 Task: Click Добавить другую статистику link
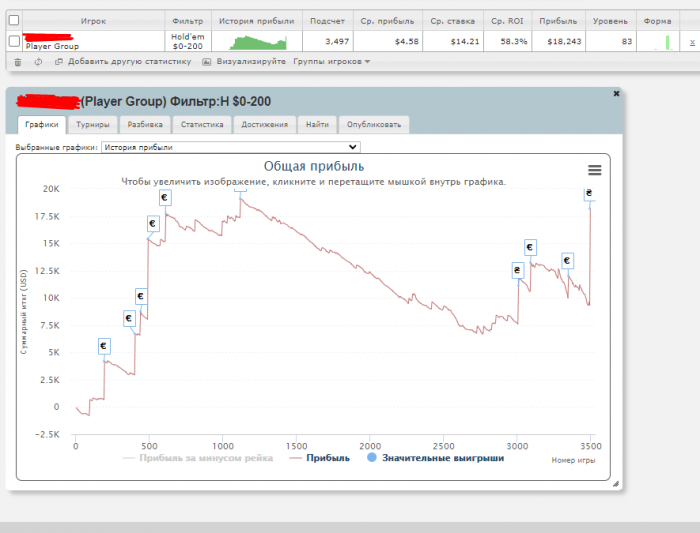click(129, 62)
